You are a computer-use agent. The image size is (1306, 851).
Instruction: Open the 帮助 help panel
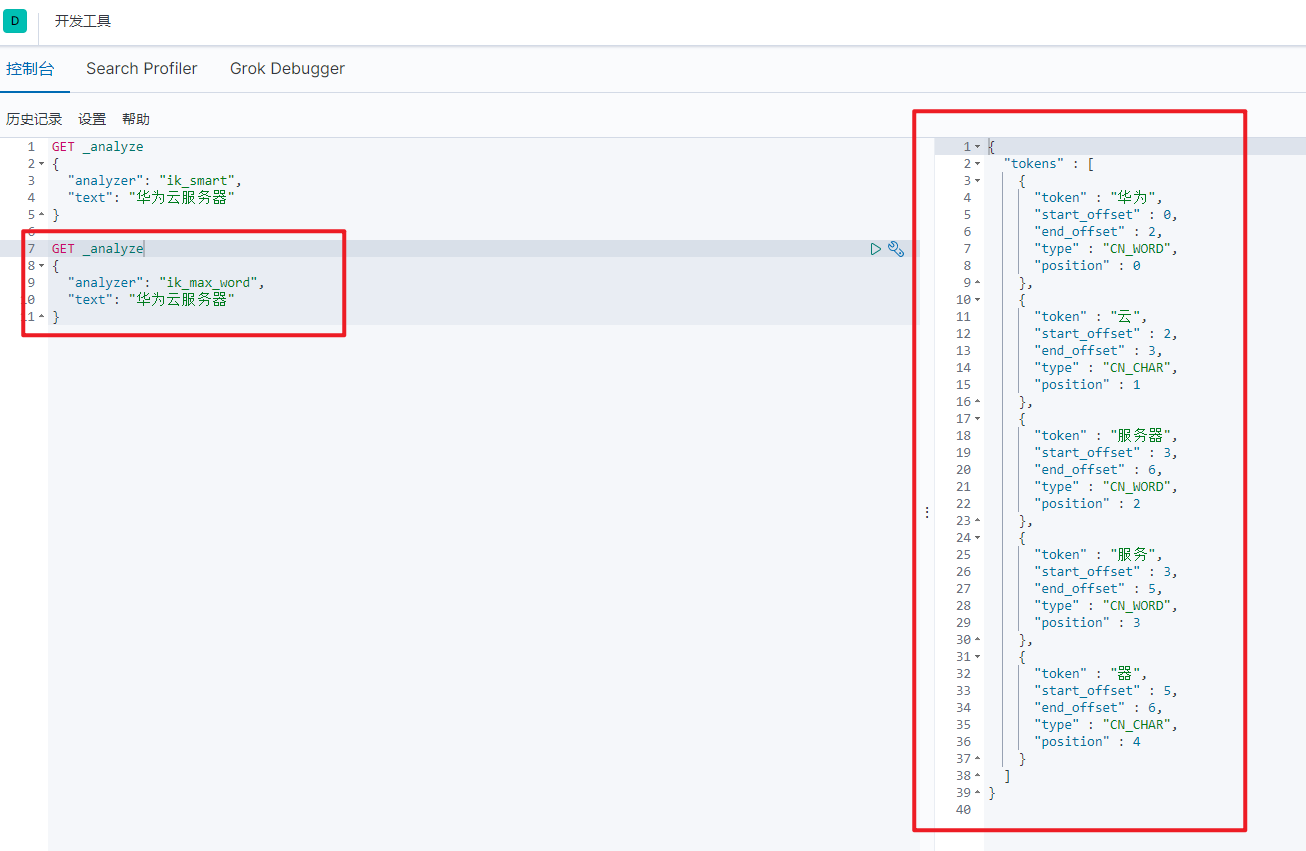coord(136,119)
